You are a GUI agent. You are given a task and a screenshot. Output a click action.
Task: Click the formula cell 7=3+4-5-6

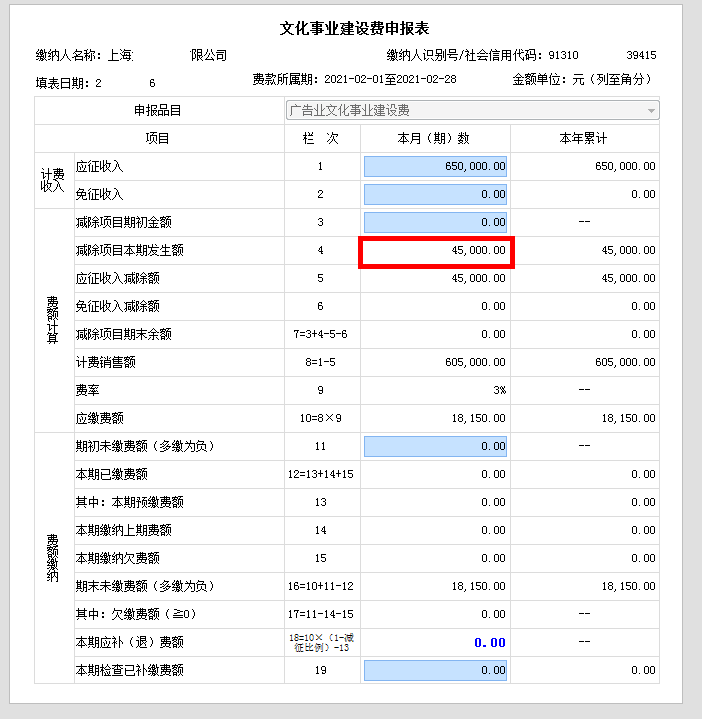[321, 334]
